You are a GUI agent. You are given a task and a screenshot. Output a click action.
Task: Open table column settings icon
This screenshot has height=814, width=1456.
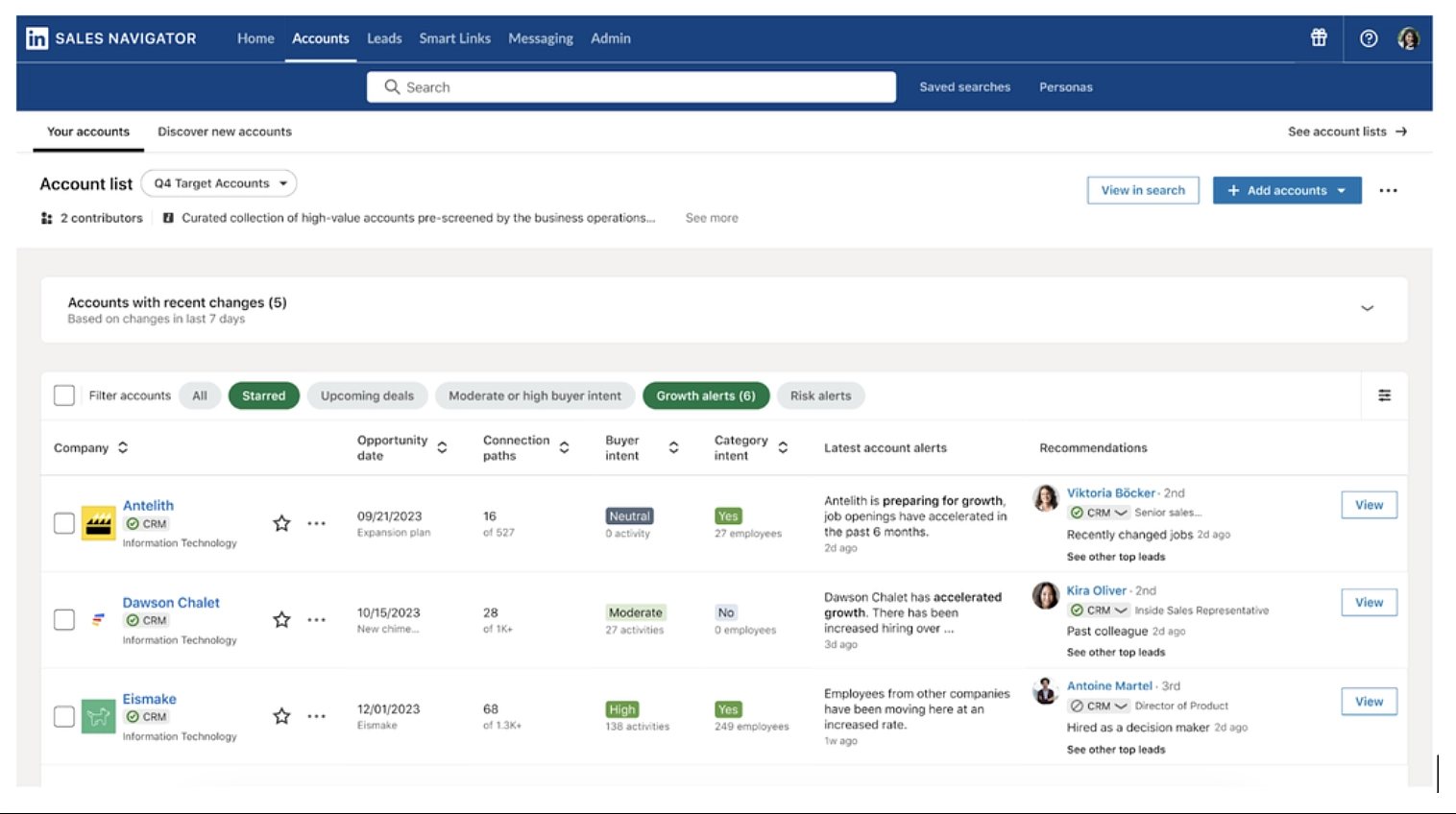(1384, 395)
